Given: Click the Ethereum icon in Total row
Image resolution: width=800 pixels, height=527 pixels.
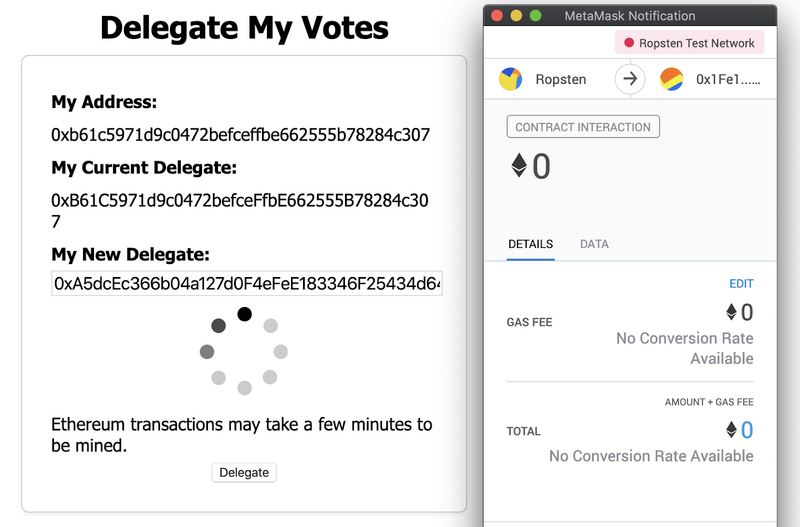Looking at the screenshot, I should (x=732, y=430).
